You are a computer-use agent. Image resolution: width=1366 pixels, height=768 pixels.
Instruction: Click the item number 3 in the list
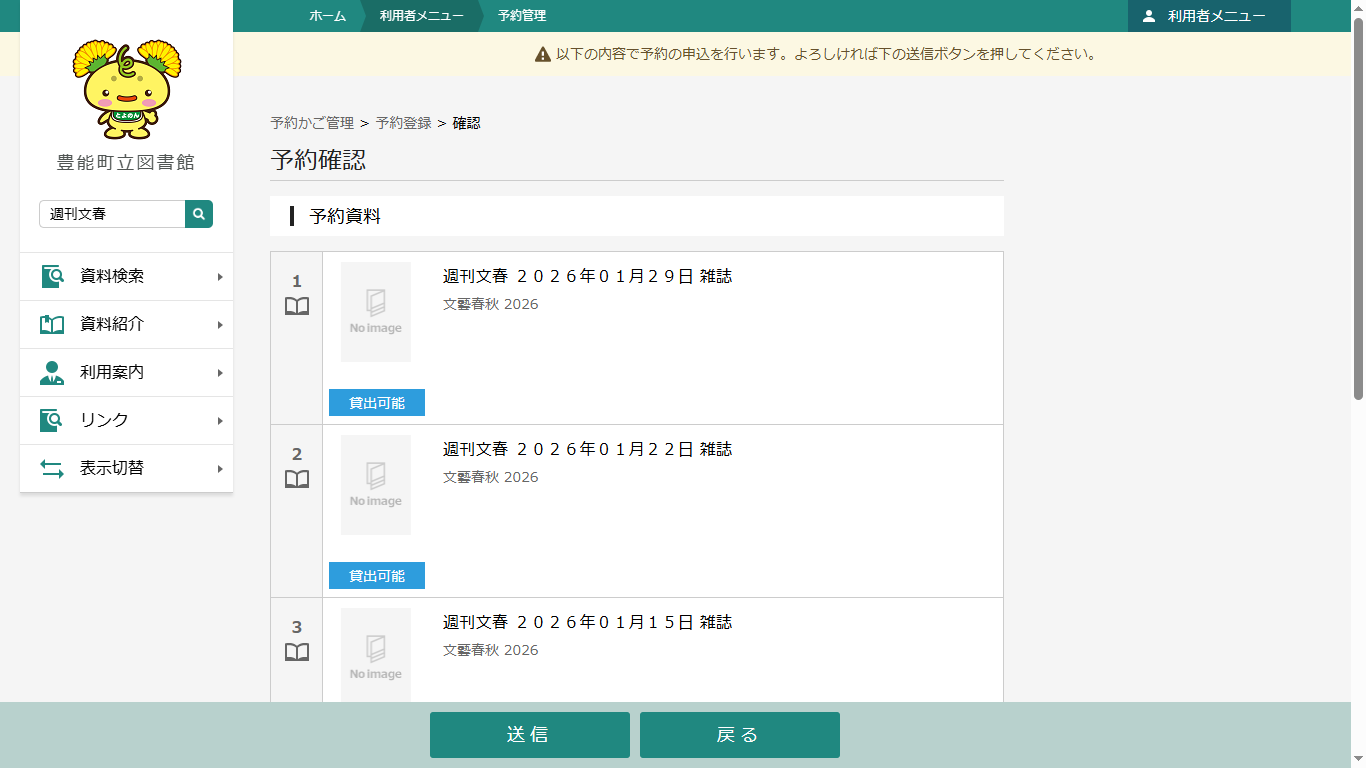297,628
